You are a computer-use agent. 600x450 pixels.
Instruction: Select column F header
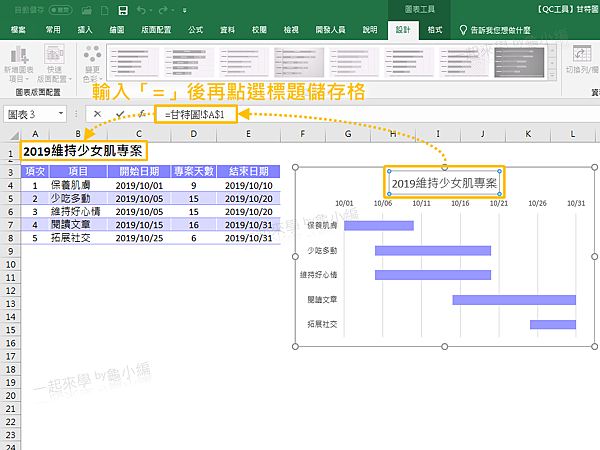point(303,134)
